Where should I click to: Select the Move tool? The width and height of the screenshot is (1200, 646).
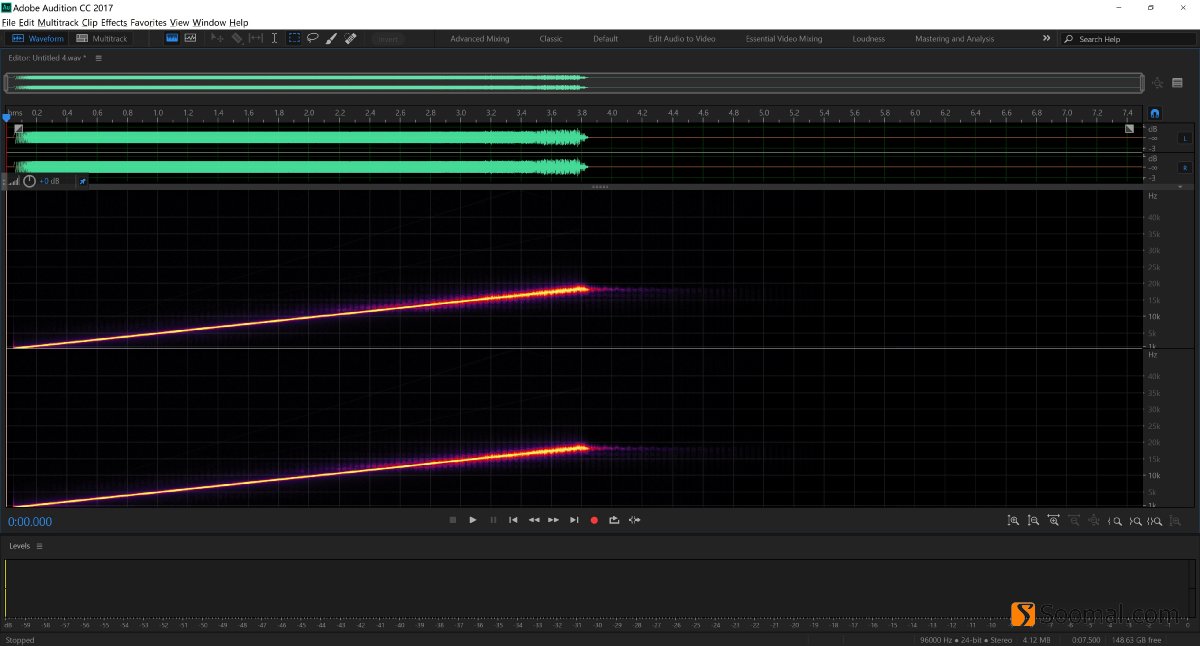click(x=217, y=38)
